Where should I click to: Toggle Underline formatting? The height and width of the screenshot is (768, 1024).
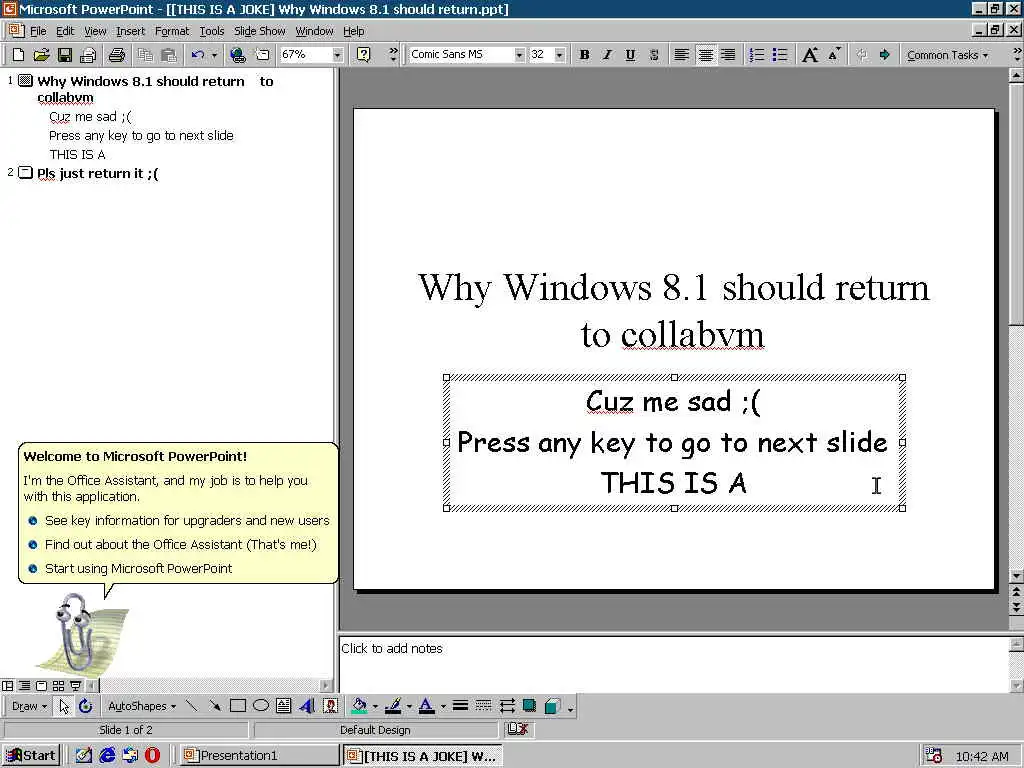coord(630,55)
